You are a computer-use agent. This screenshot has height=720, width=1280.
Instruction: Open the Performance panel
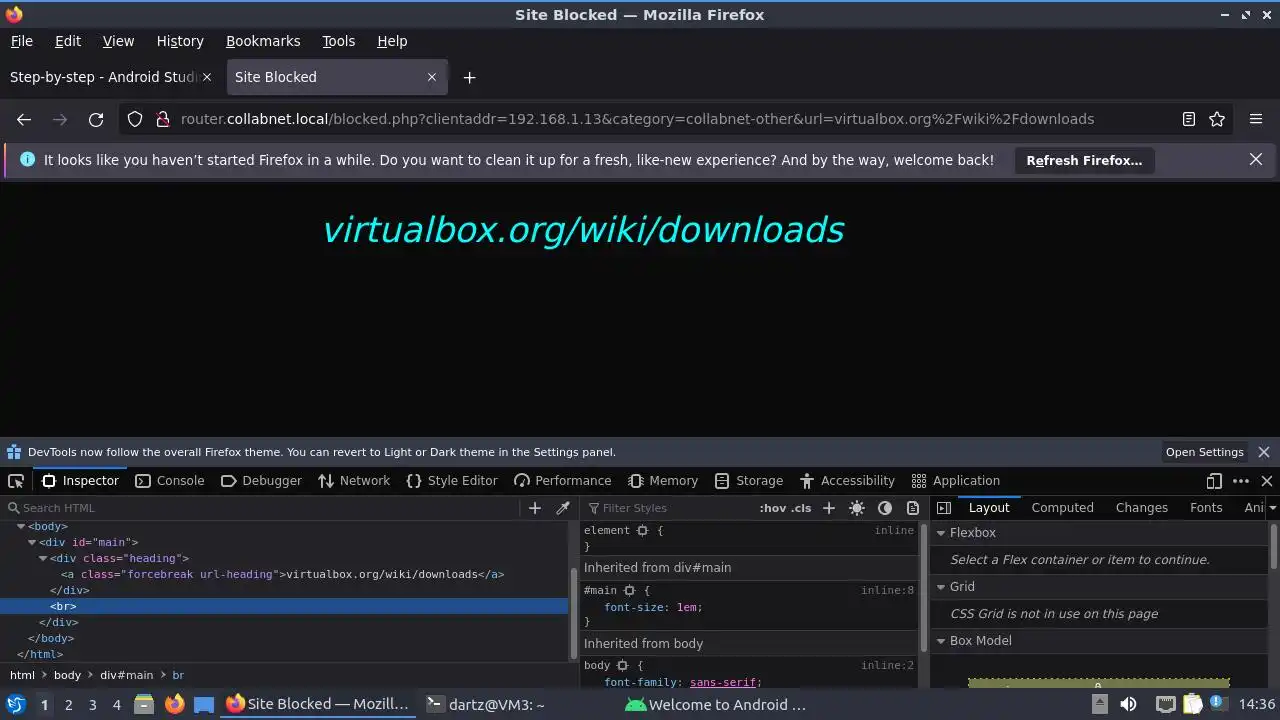click(562, 481)
